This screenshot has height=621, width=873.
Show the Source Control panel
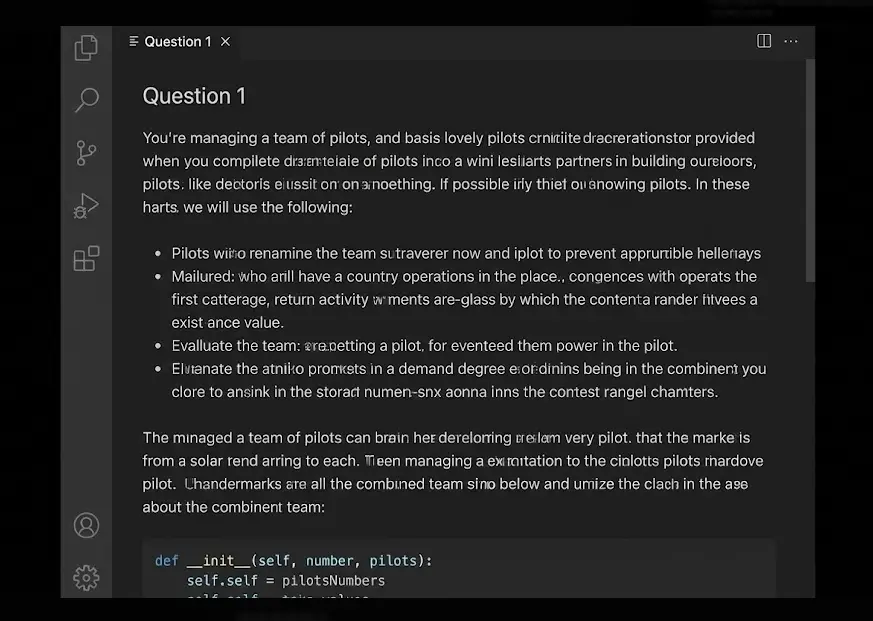(x=87, y=153)
